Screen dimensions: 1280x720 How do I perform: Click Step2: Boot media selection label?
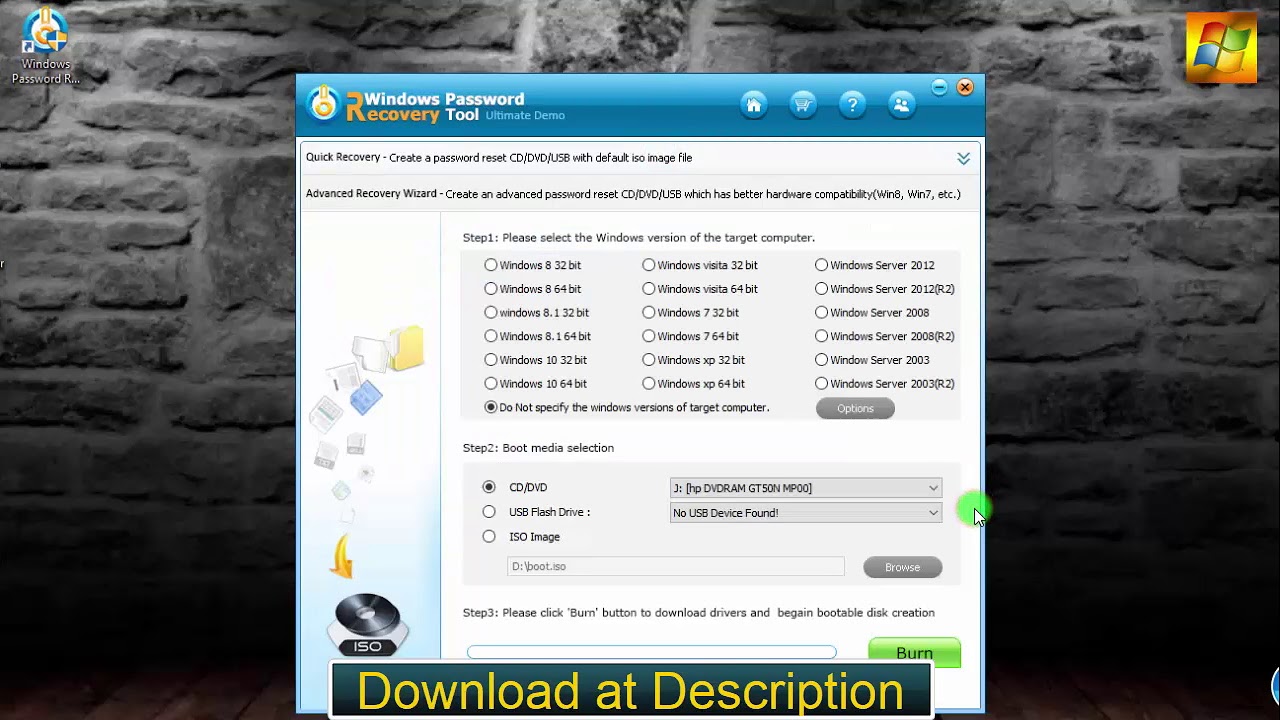(538, 448)
